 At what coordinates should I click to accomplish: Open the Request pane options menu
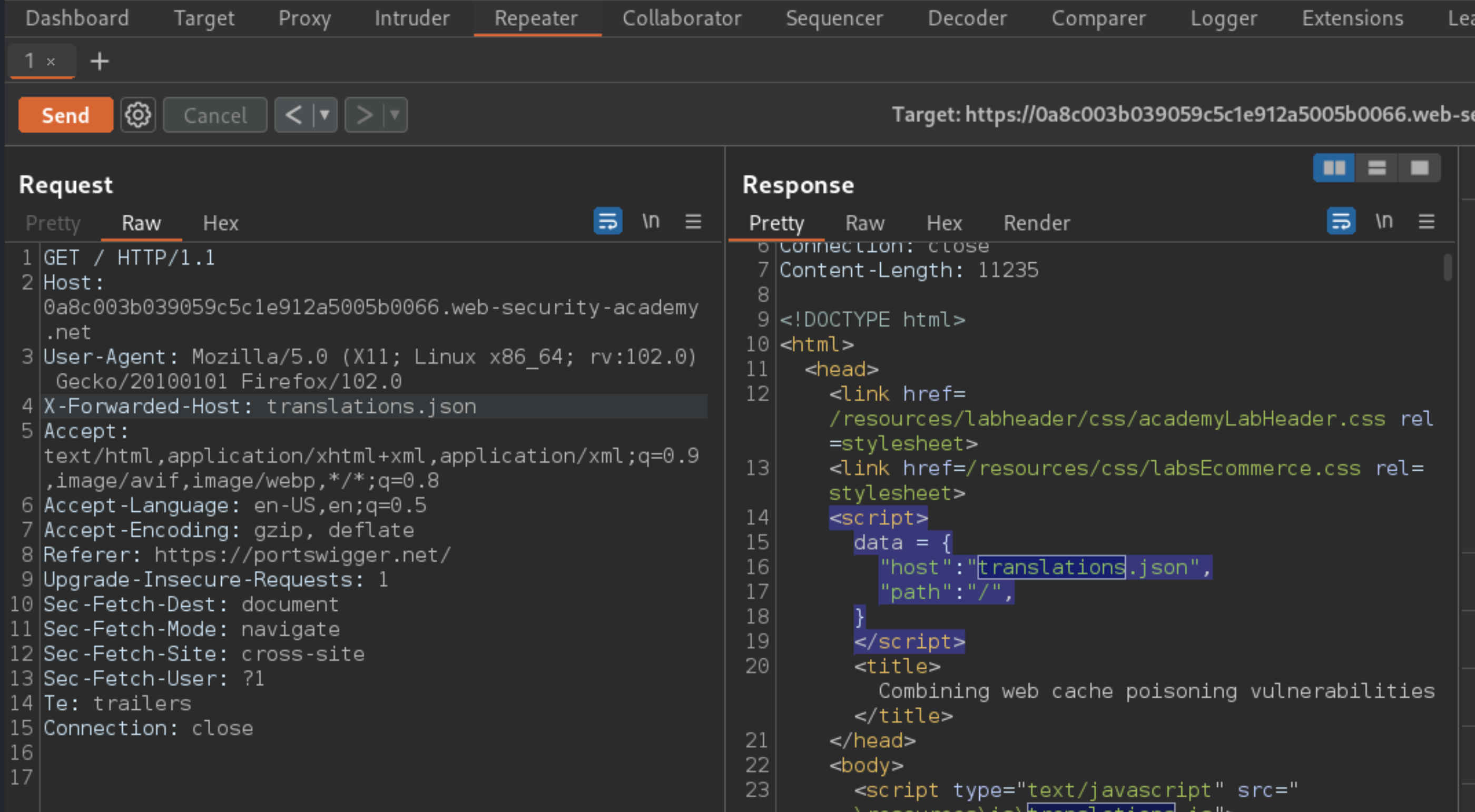tap(693, 221)
